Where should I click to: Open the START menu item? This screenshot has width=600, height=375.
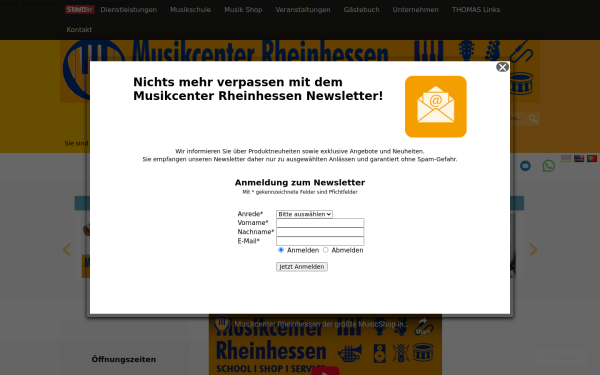point(79,10)
